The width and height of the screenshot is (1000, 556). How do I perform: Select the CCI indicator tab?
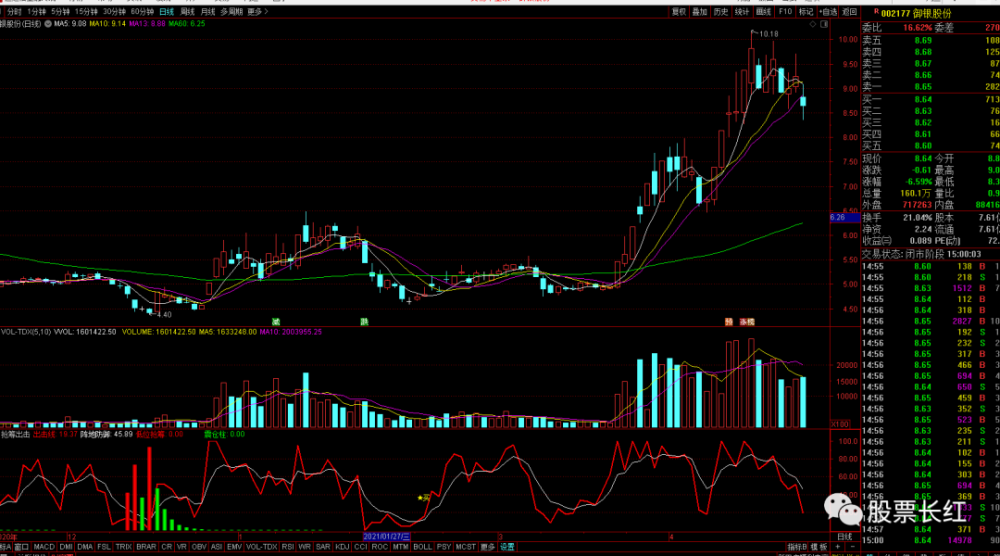pos(360,547)
